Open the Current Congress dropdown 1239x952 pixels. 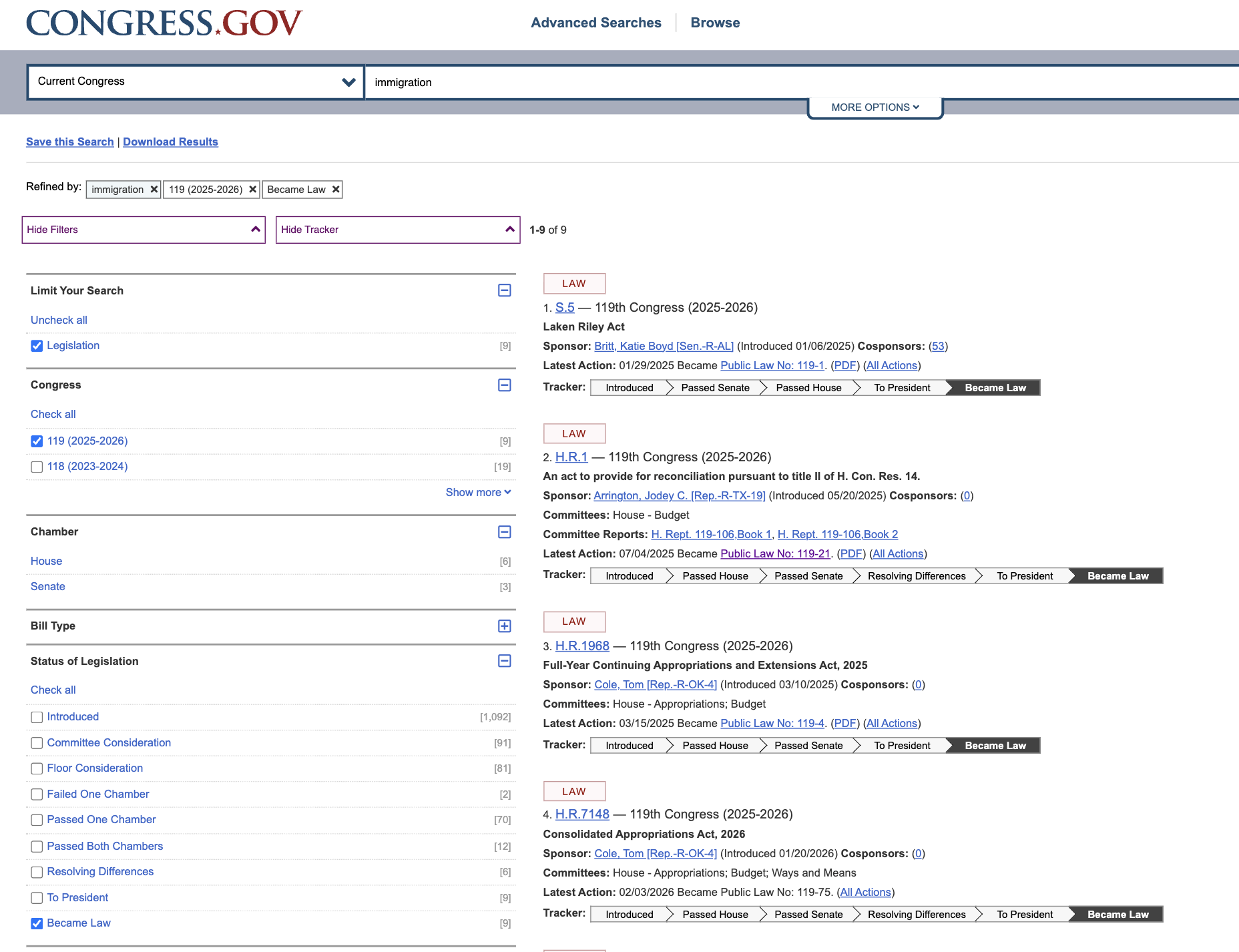[x=195, y=81]
